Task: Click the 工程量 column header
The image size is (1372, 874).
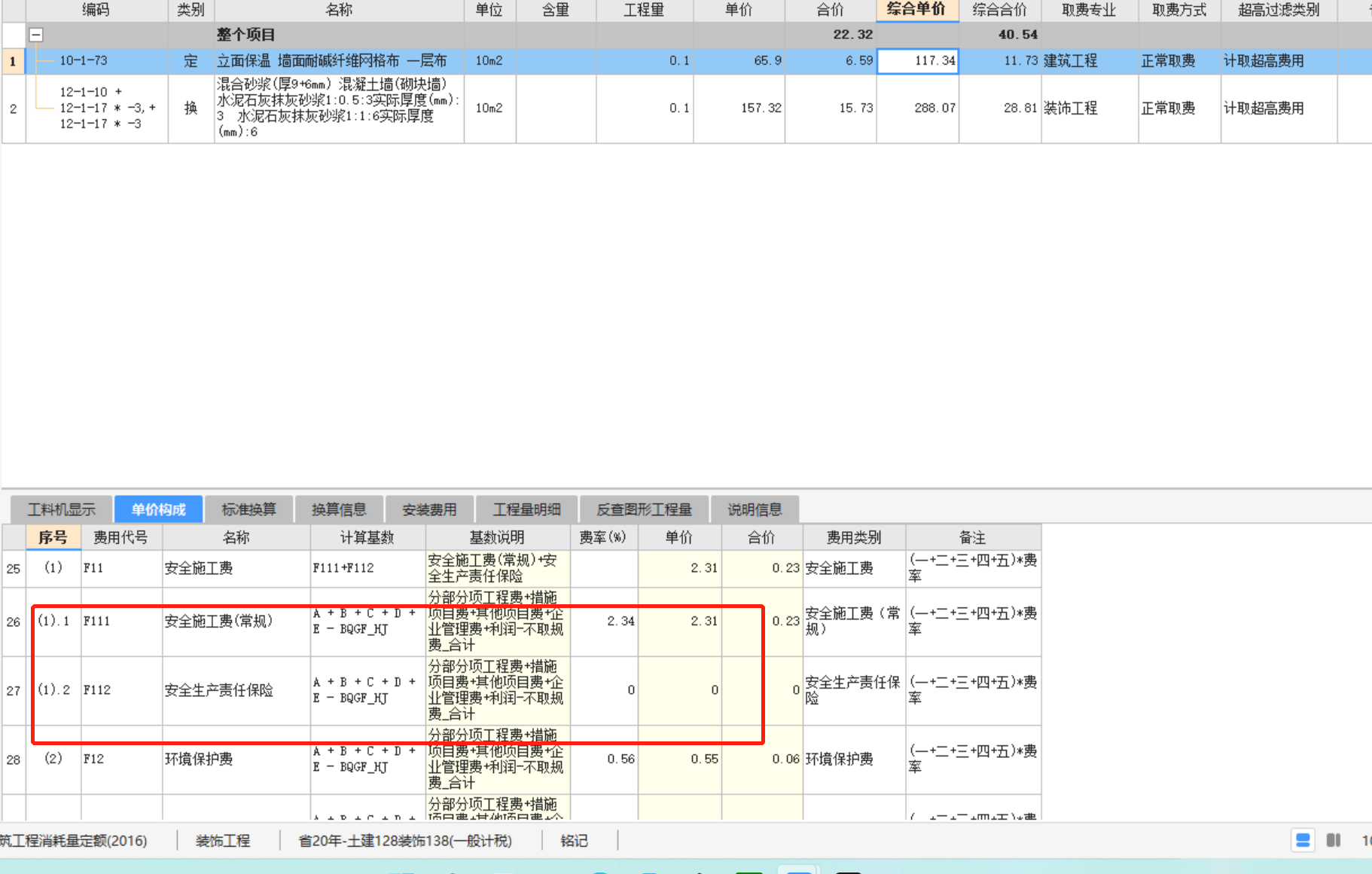Action: [644, 10]
